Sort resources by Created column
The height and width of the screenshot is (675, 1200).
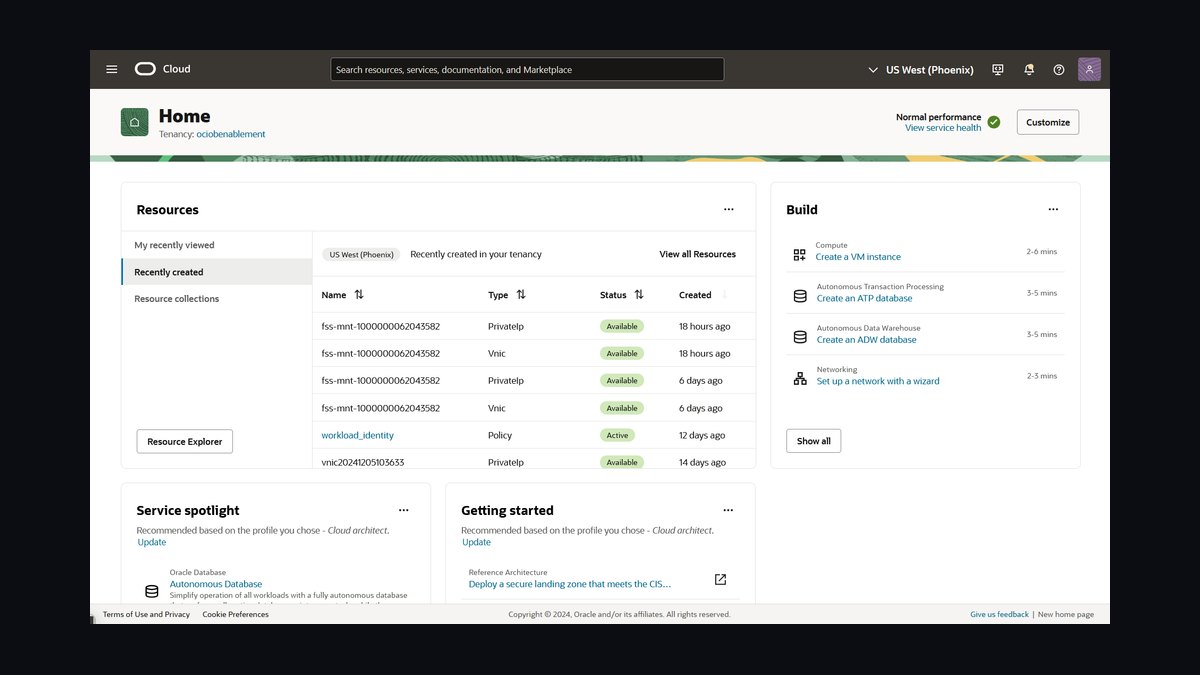coord(724,295)
